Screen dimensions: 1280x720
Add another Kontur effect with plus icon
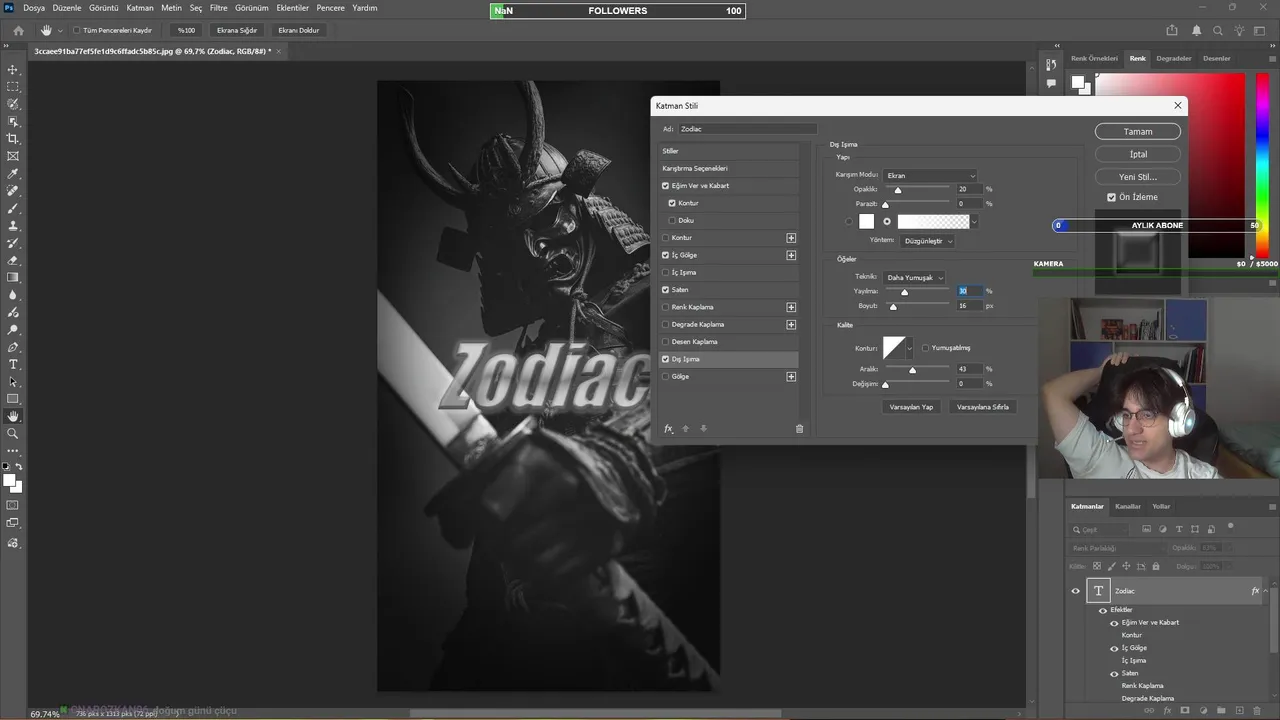tap(791, 238)
